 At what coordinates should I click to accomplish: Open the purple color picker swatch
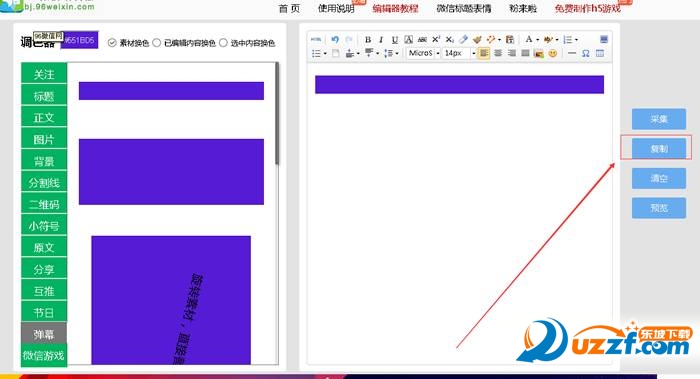[79, 40]
